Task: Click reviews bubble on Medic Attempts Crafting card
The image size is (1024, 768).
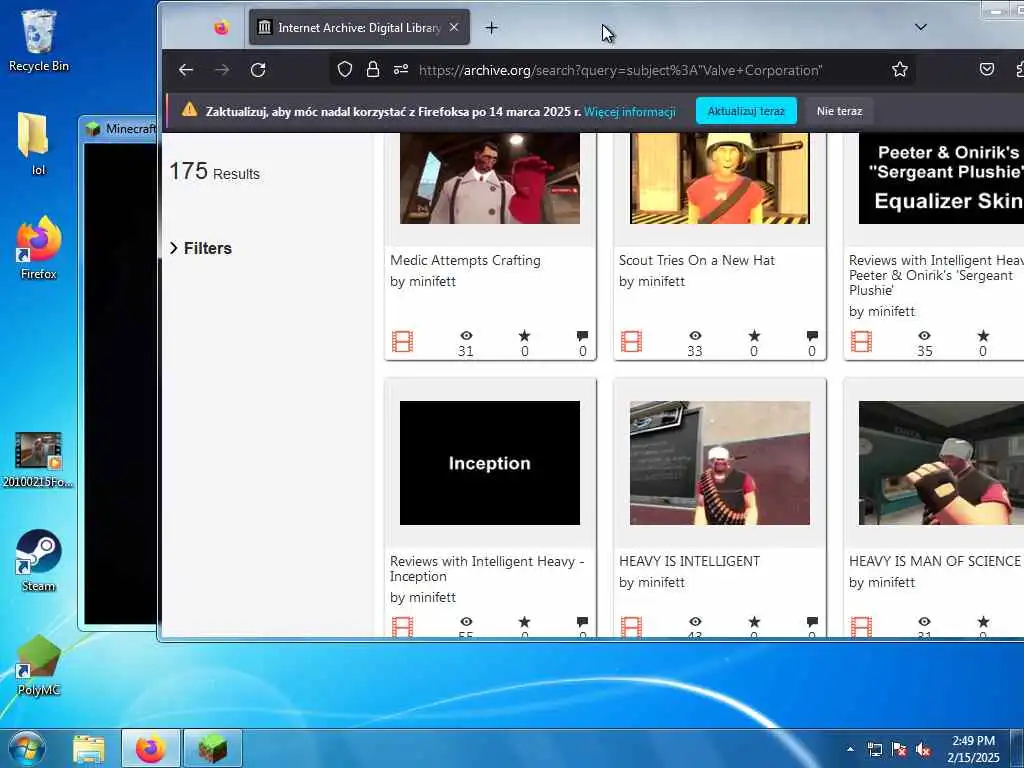Action: [583, 336]
